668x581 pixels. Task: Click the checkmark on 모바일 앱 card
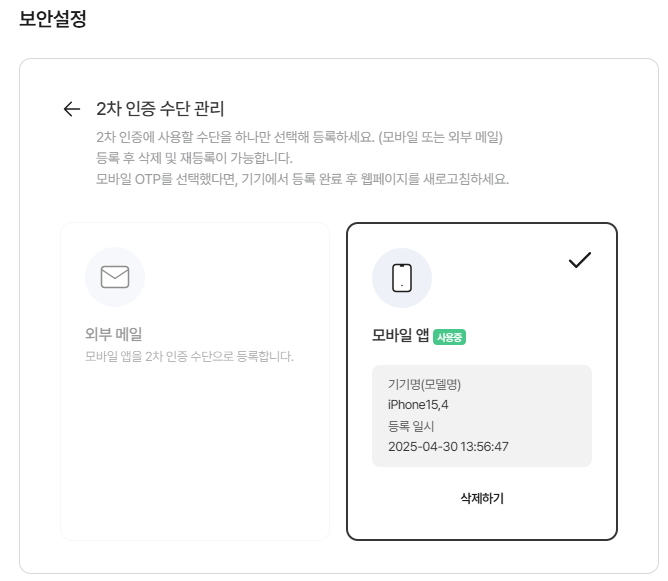[580, 260]
